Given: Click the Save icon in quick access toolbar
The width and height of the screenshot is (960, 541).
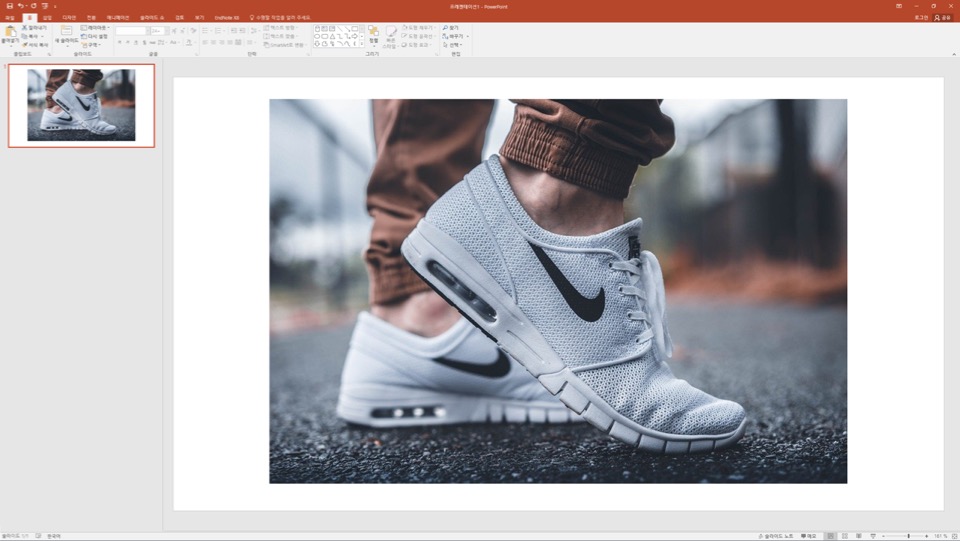Looking at the screenshot, I should (x=9, y=6).
